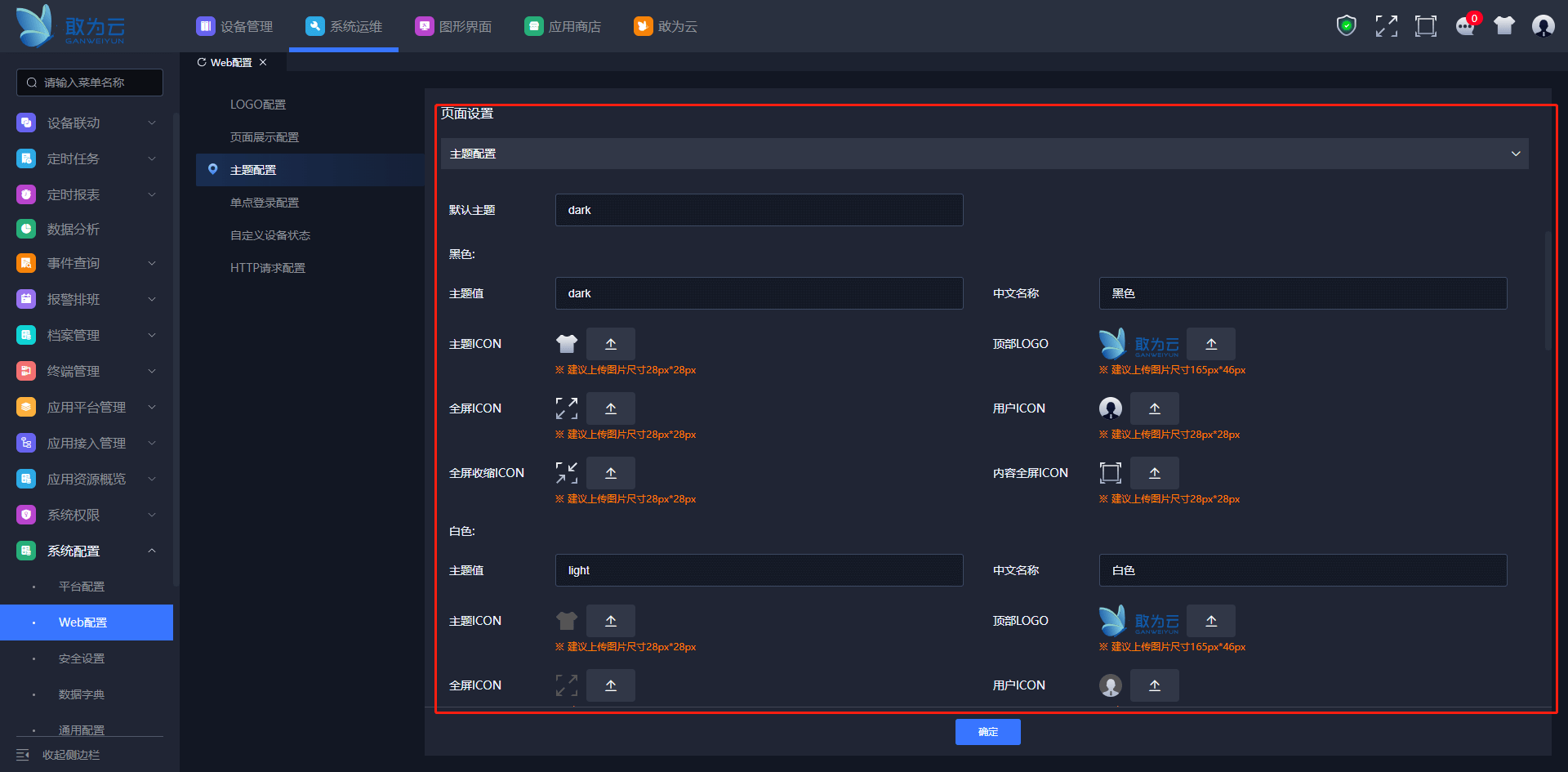1568x772 pixels.
Task: Collapse the 系统配置 sidebar menu
Action: click(x=87, y=551)
